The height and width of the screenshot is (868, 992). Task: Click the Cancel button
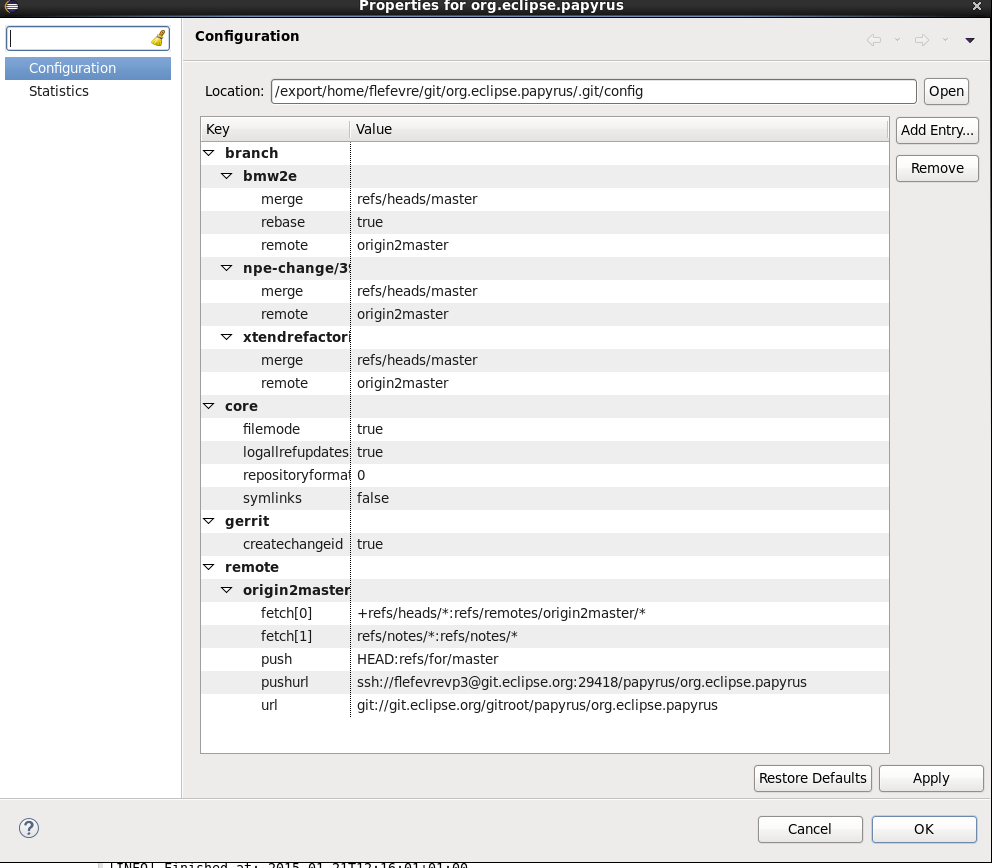tap(810, 829)
